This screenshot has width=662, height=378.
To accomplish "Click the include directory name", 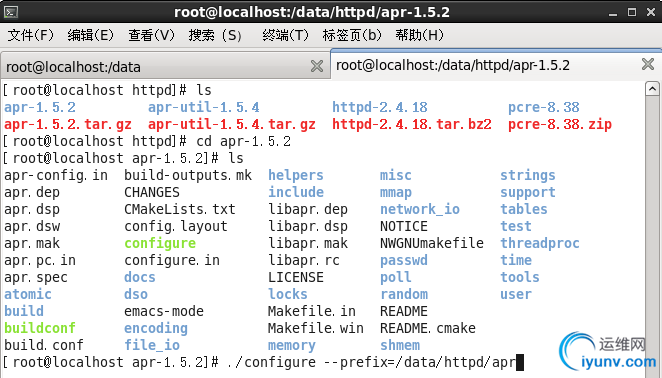I will pos(296,192).
